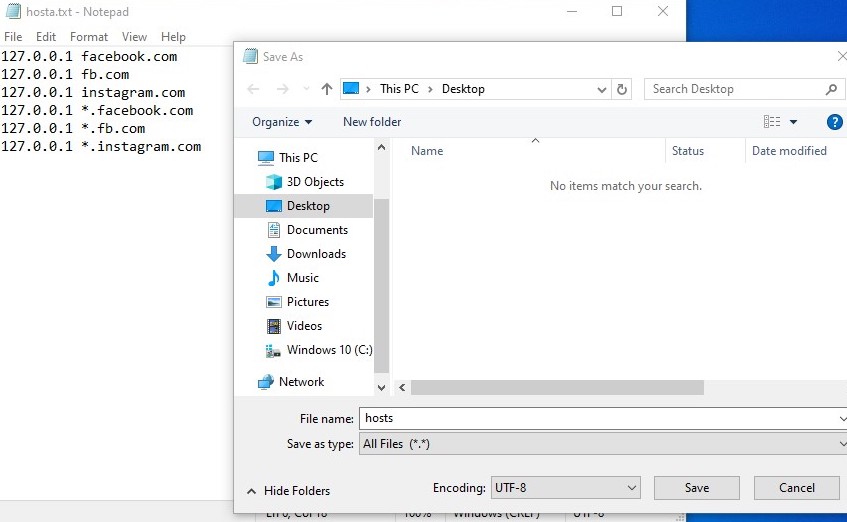
Task: Click the search magnifier icon
Action: pyautogui.click(x=831, y=89)
